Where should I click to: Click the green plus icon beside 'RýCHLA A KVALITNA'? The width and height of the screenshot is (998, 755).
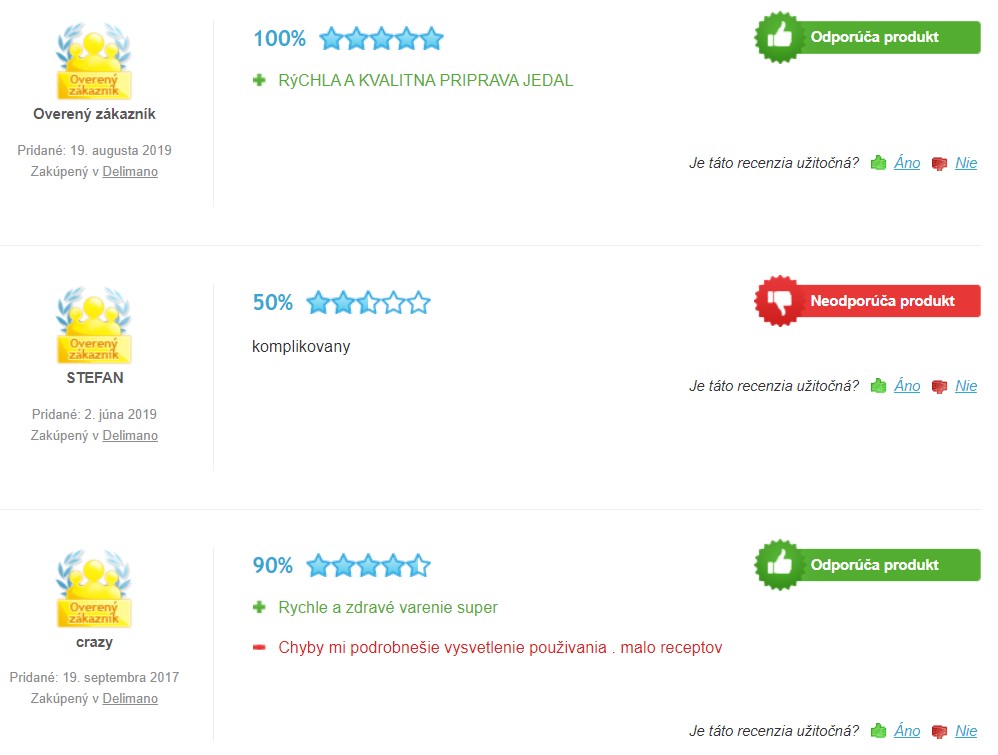click(x=260, y=80)
